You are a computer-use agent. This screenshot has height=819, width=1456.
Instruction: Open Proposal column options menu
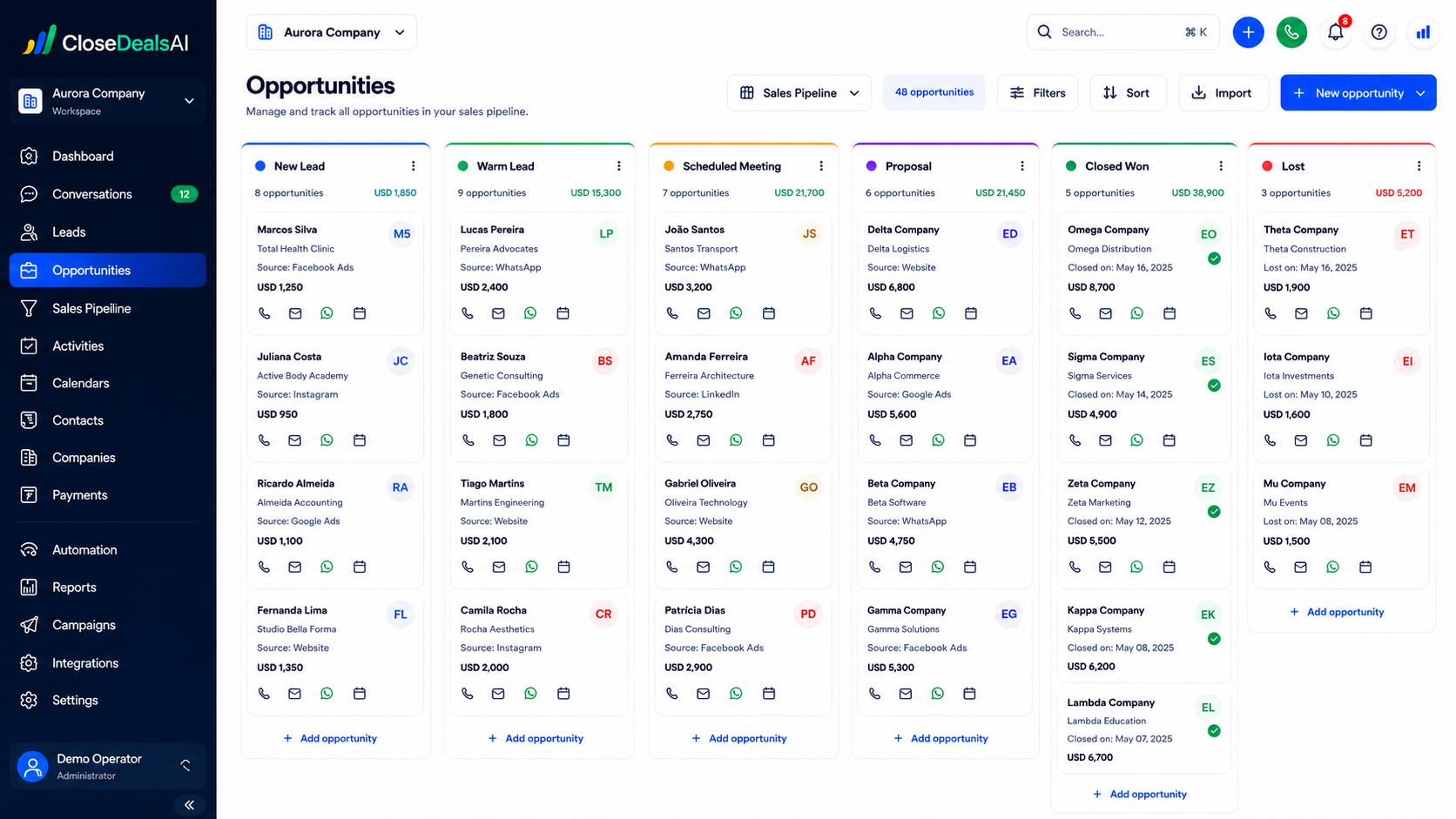[x=1022, y=166]
